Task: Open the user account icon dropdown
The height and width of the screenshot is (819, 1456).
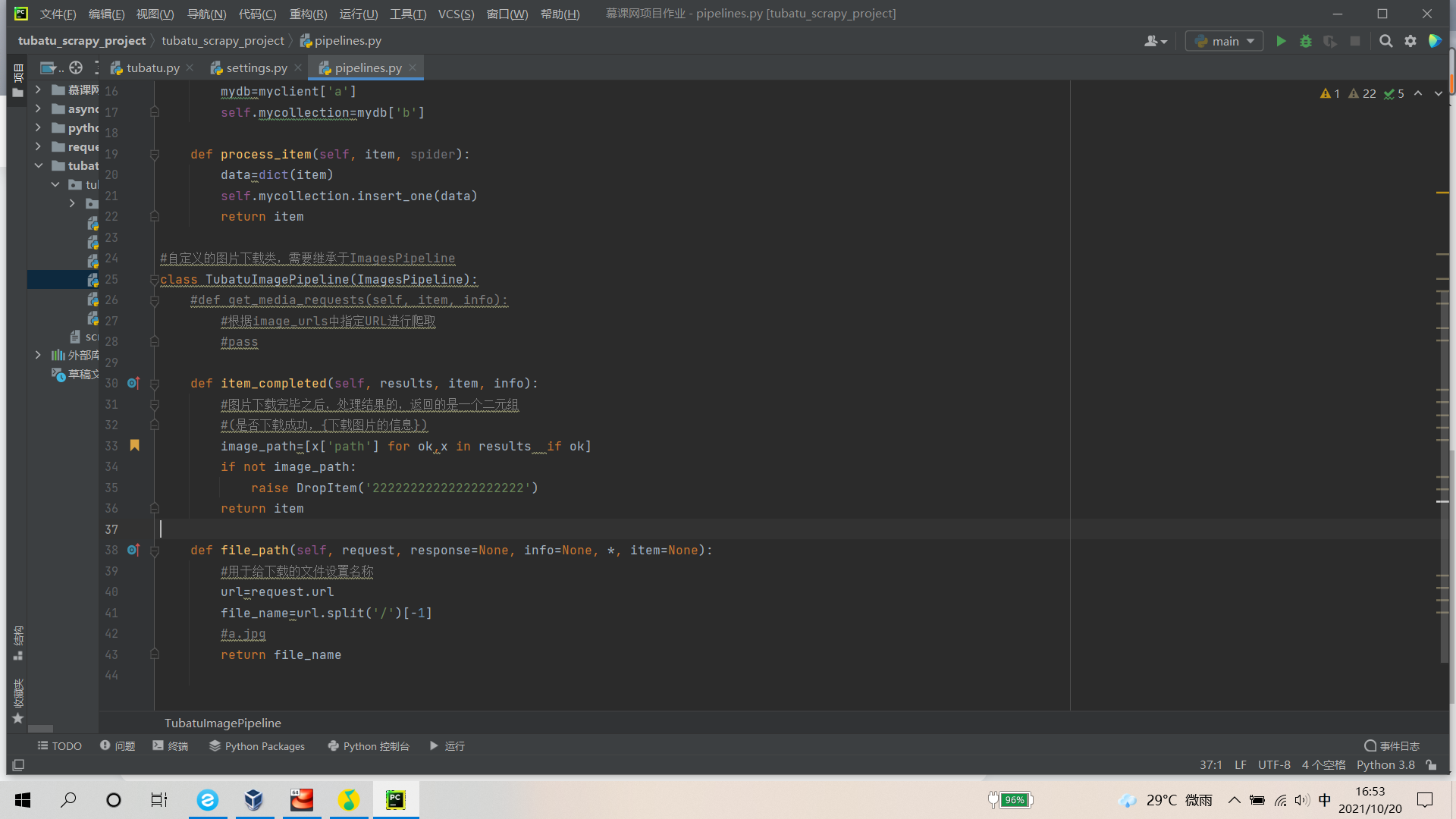Action: point(1156,41)
